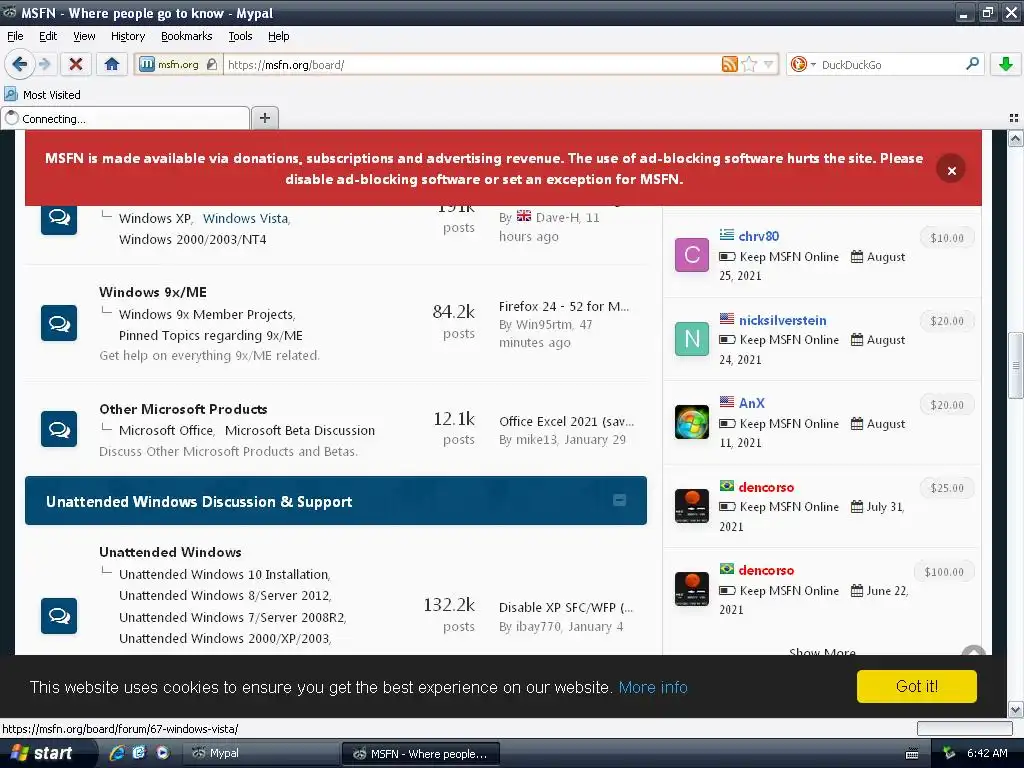Dismiss the ad-blocking warning banner
Viewport: 1024px width, 768px height.
point(951,170)
